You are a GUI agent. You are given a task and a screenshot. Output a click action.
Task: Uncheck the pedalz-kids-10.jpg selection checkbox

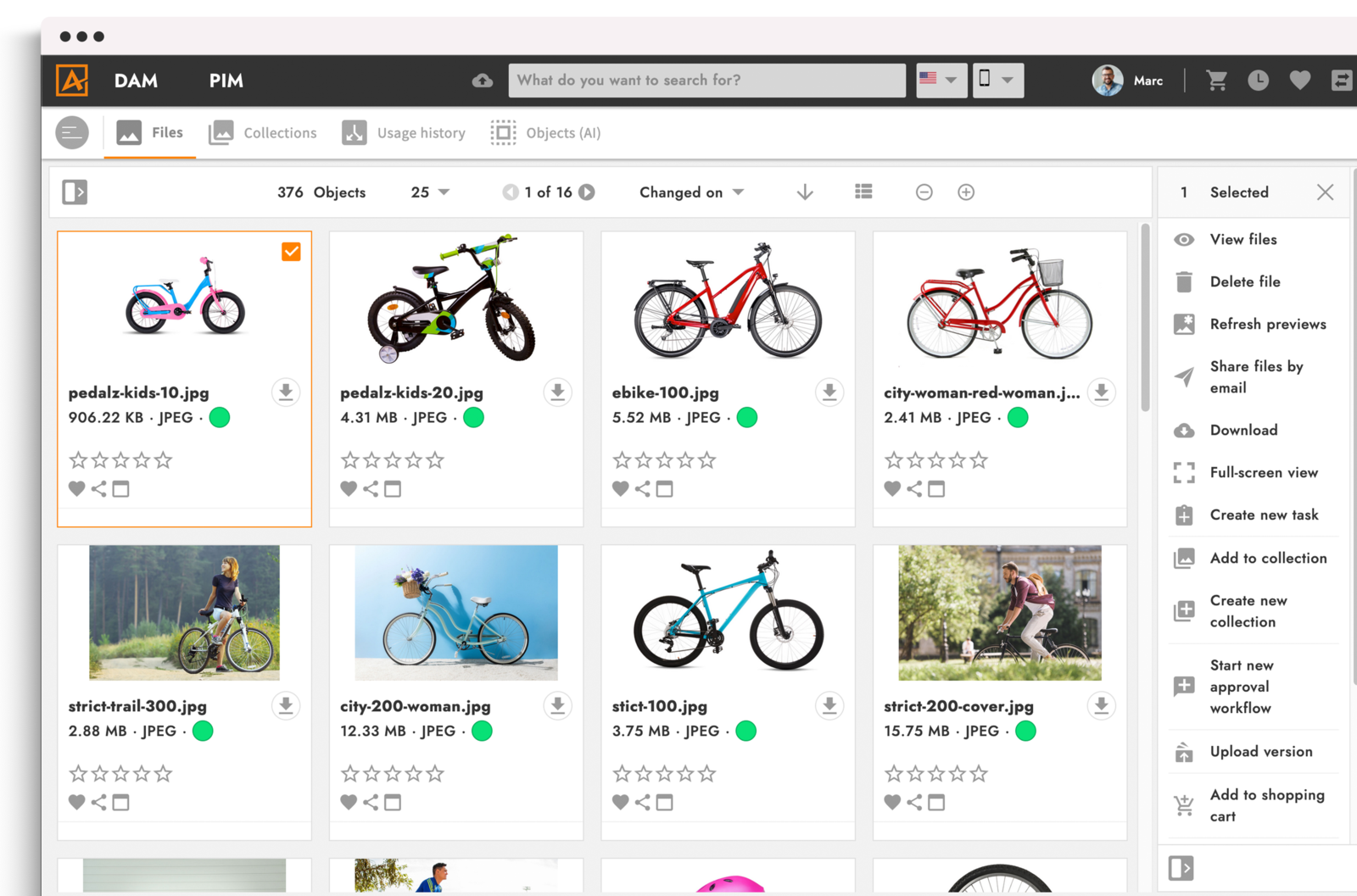click(291, 252)
